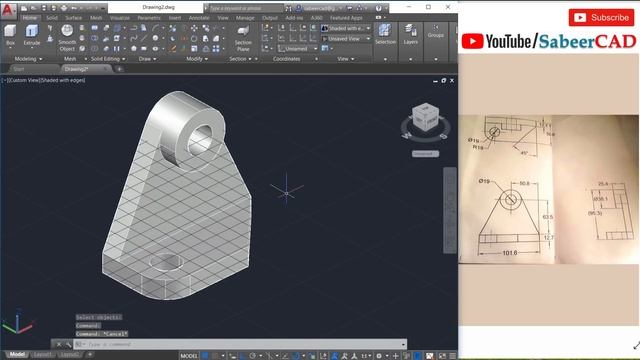Click the Save quick-access icon
Screen dimensions: 640x360
pos(44,8)
